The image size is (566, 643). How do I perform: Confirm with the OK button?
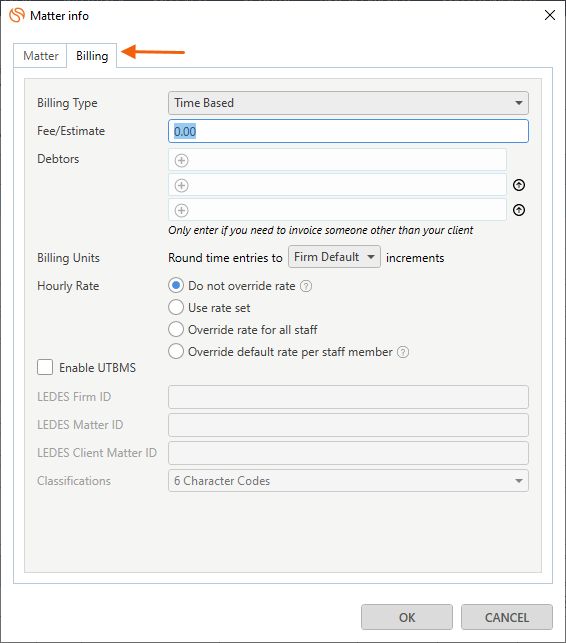point(407,617)
